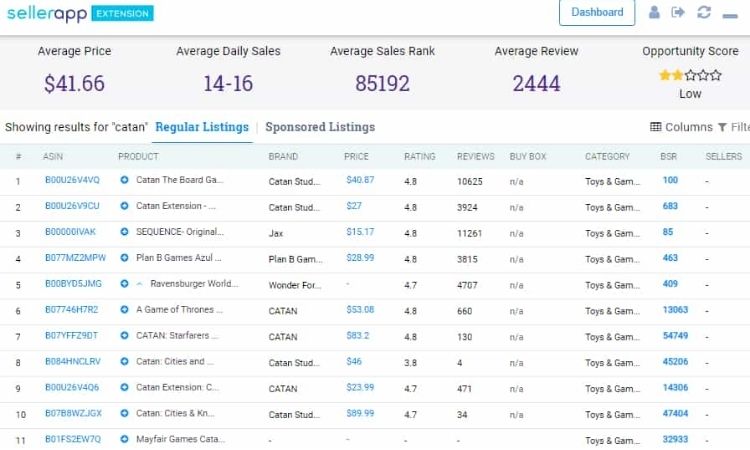Minimize the SellerApp extension panel
Image resolution: width=750 pixels, height=450 pixels.
tap(730, 13)
